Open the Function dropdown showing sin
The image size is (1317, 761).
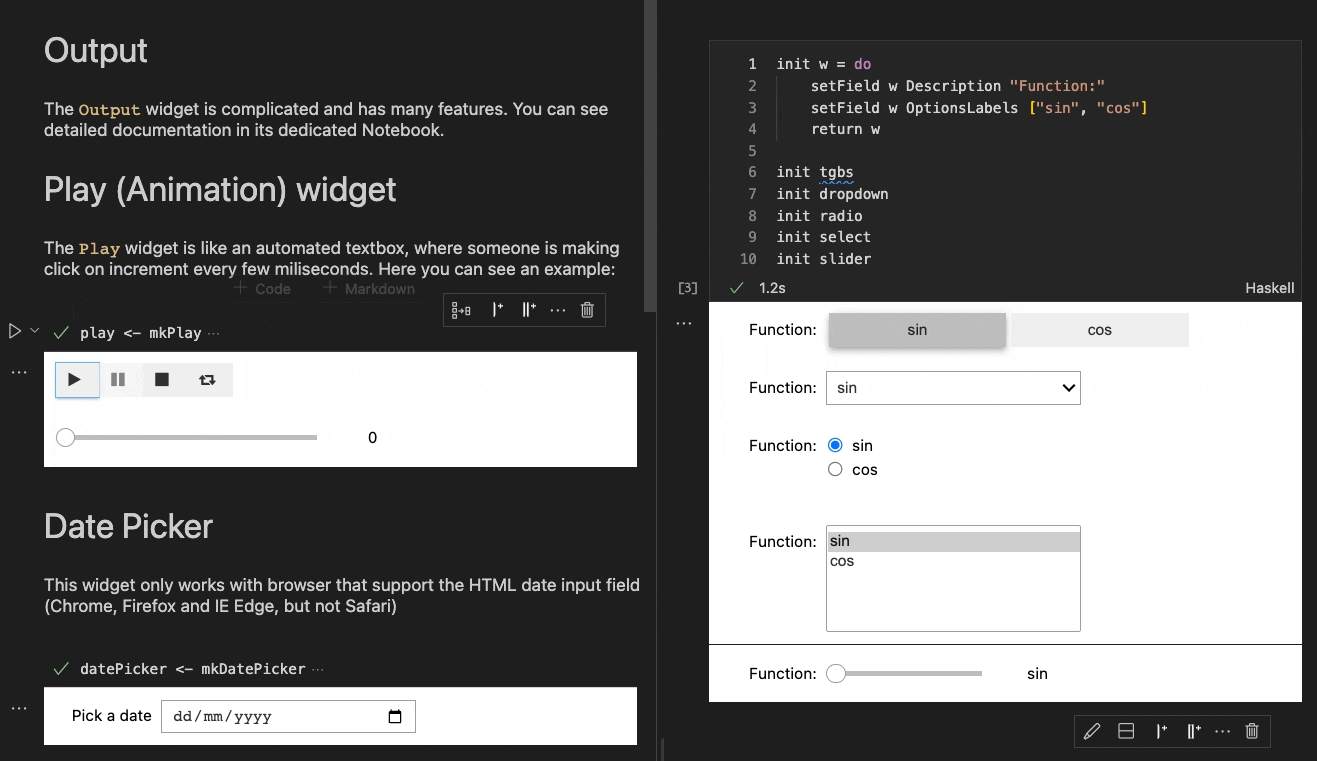(953, 388)
